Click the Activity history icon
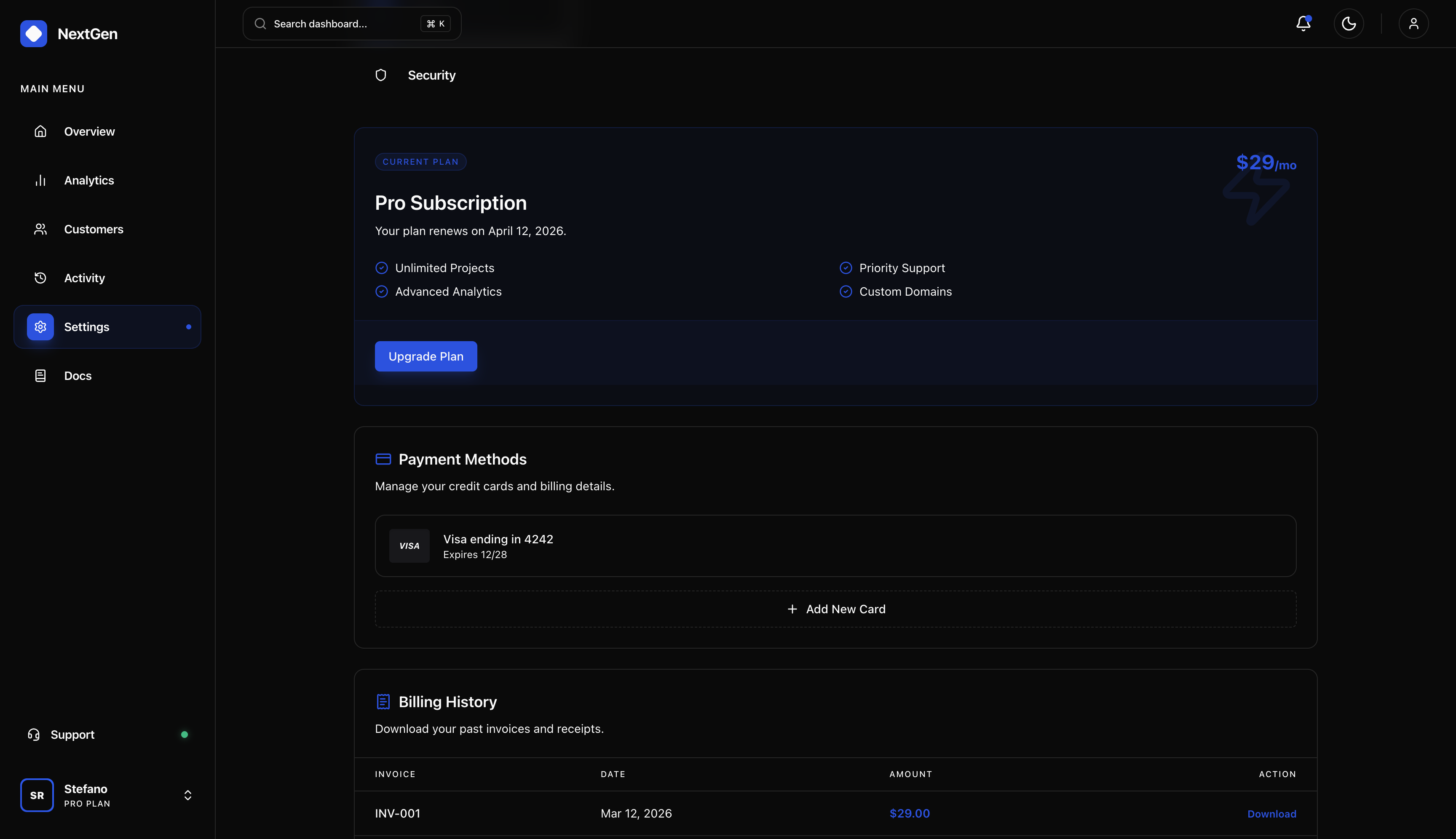Screen dimensions: 1456x839 point(40,278)
